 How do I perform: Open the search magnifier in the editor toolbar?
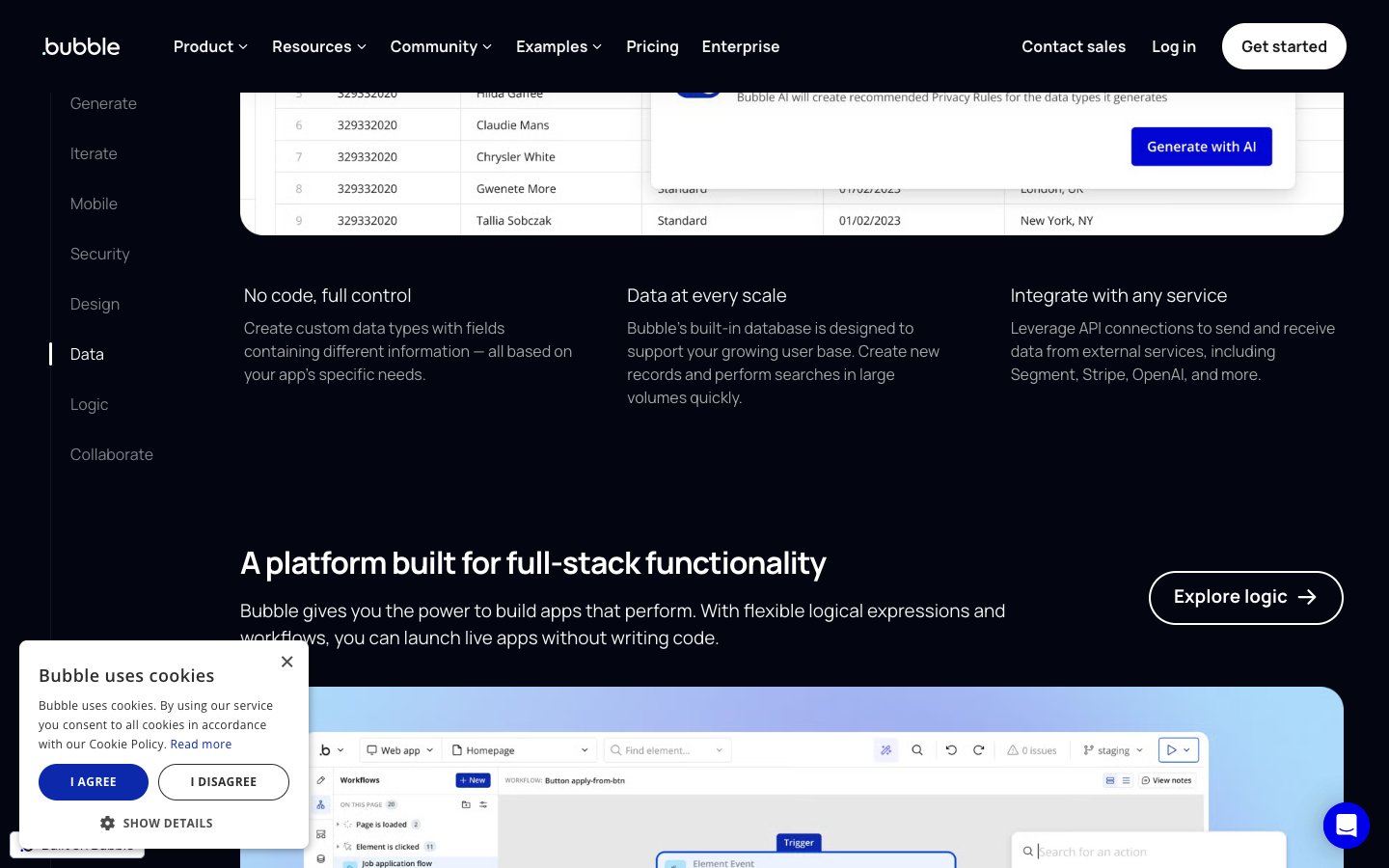[x=917, y=750]
